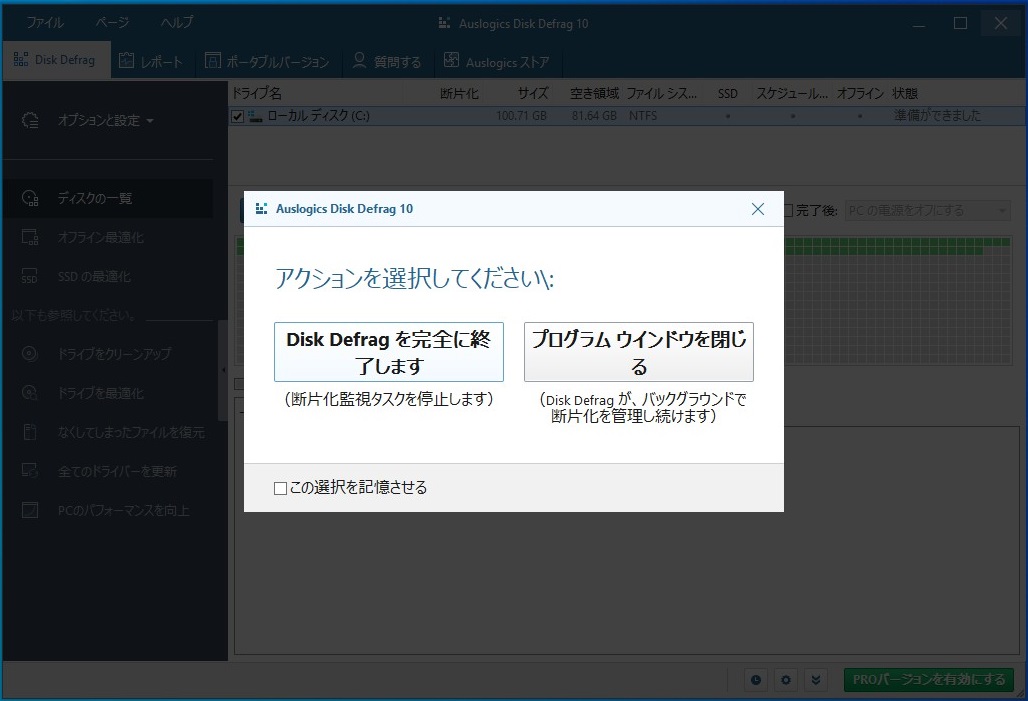Click the double chevron icon in status bar
1028x701 pixels.
[x=816, y=680]
